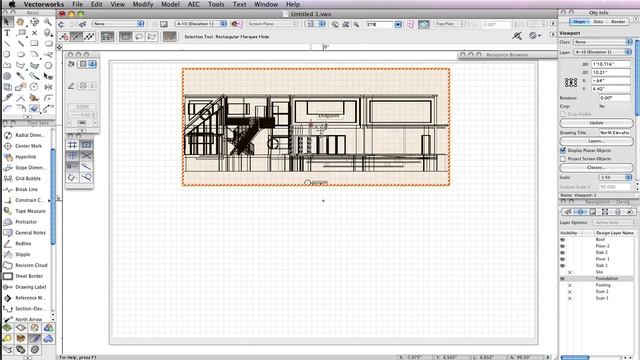Toggle visibility of Floor 2 layer
The height and width of the screenshot is (360, 640).
[x=563, y=246]
